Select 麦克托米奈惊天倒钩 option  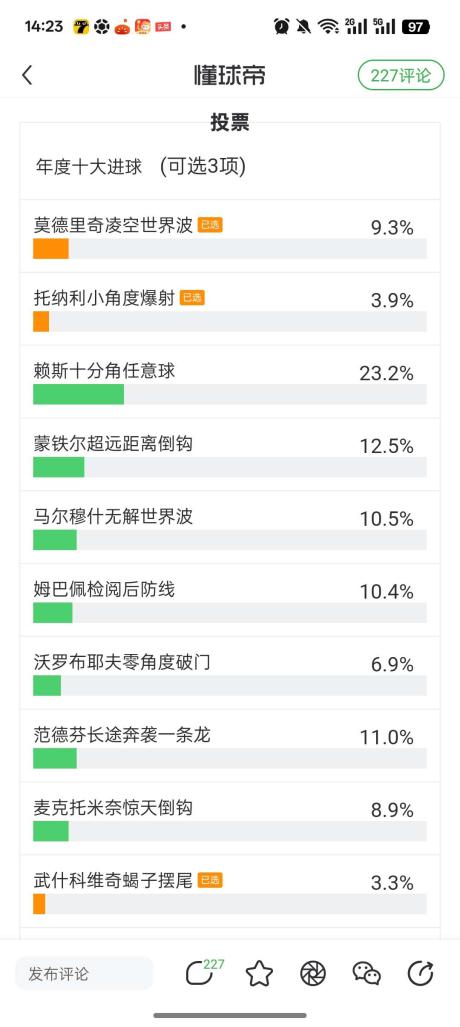coord(230,818)
